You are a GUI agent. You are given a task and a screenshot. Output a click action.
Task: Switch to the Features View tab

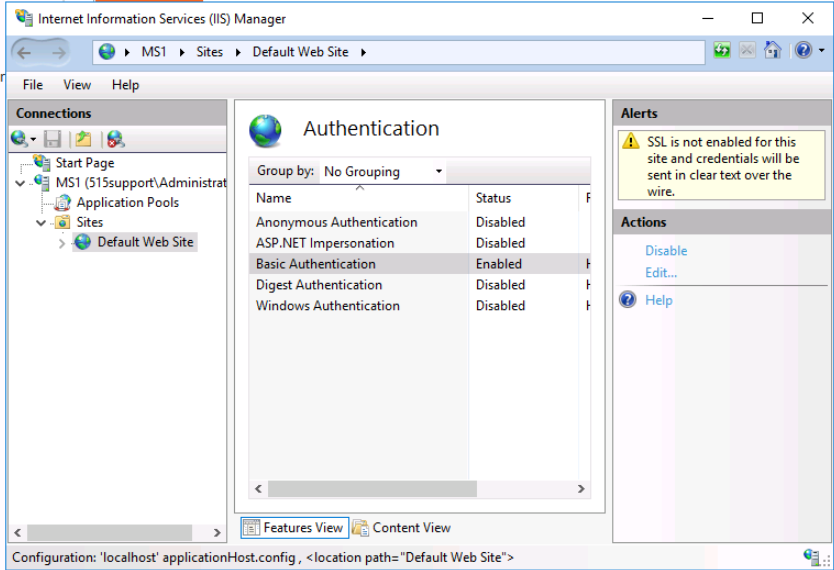295,527
